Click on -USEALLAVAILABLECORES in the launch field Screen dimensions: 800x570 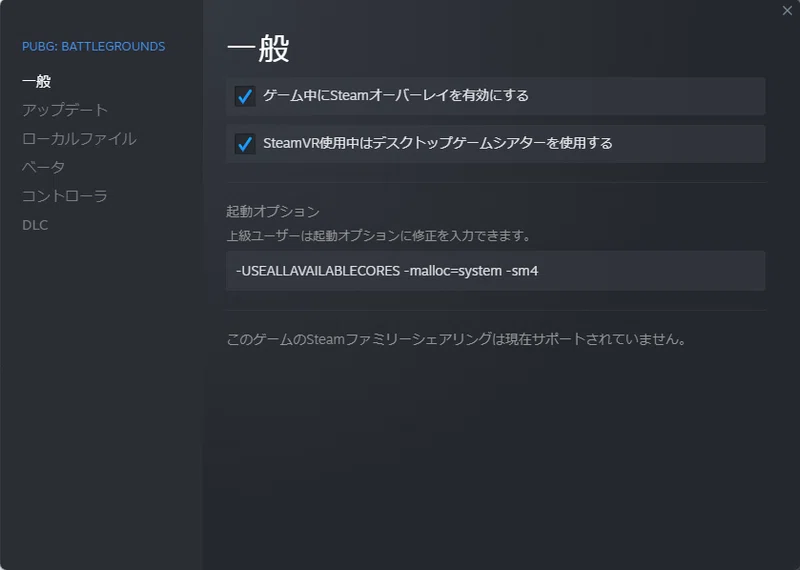[x=316, y=271]
